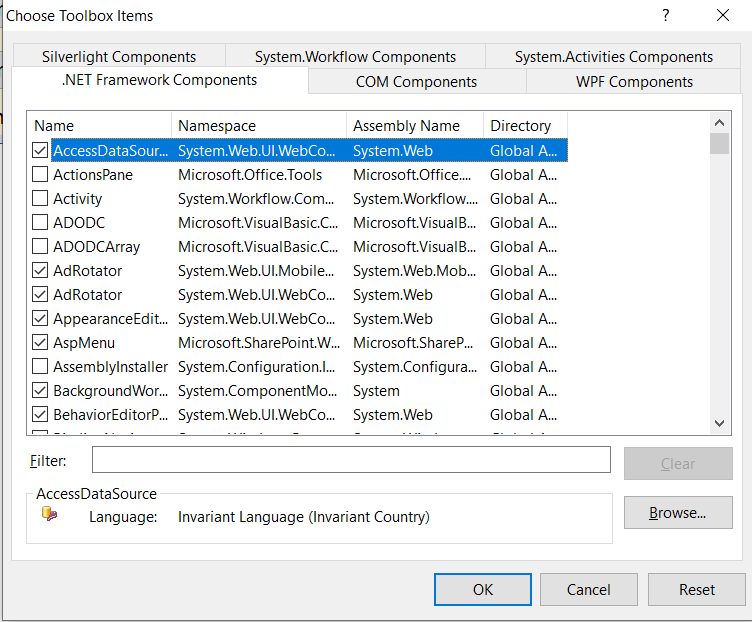The width and height of the screenshot is (752, 622).
Task: Disable the BackgroundWor... checkbox
Action: 40,390
